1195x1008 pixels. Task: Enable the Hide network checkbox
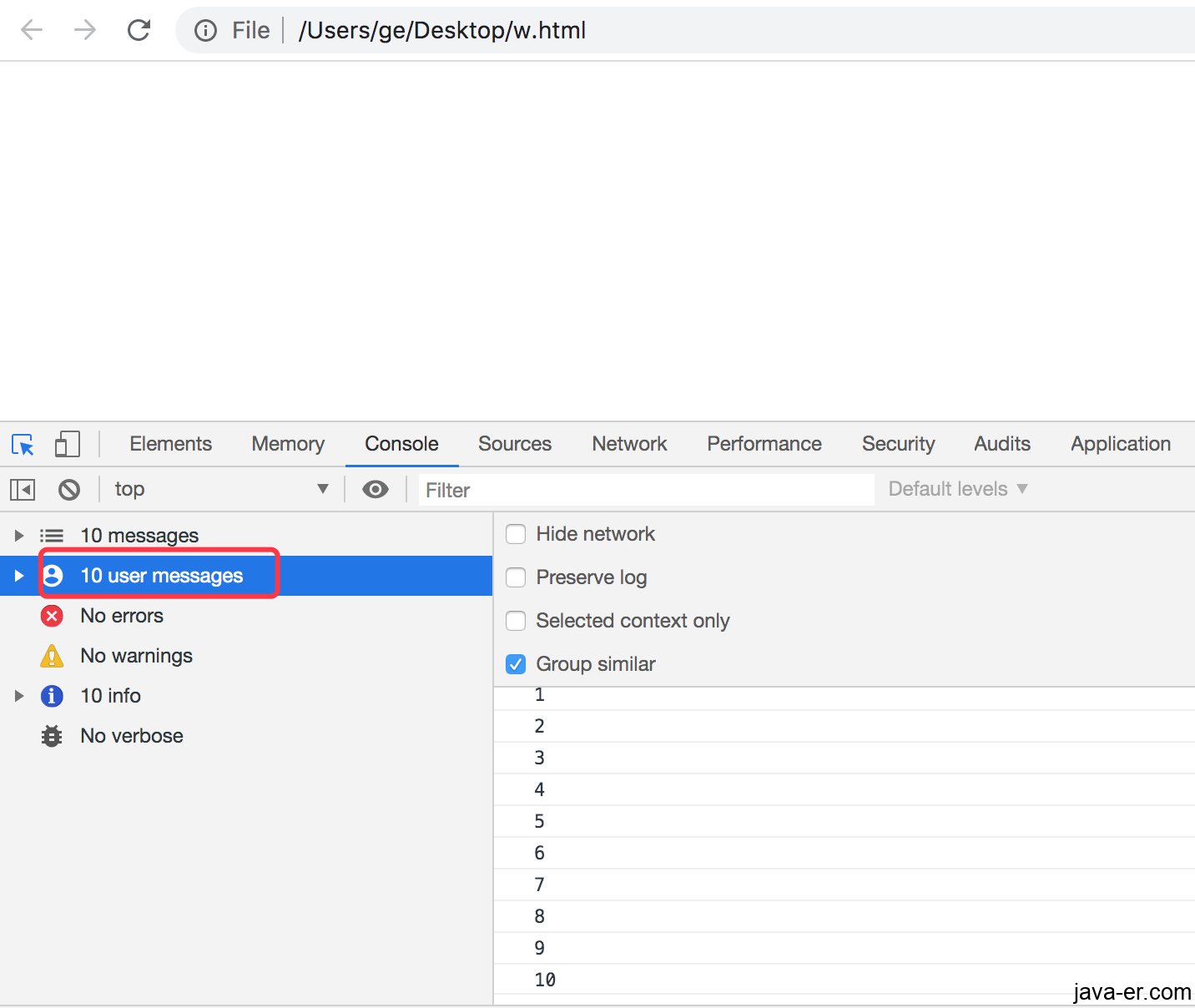tap(516, 534)
